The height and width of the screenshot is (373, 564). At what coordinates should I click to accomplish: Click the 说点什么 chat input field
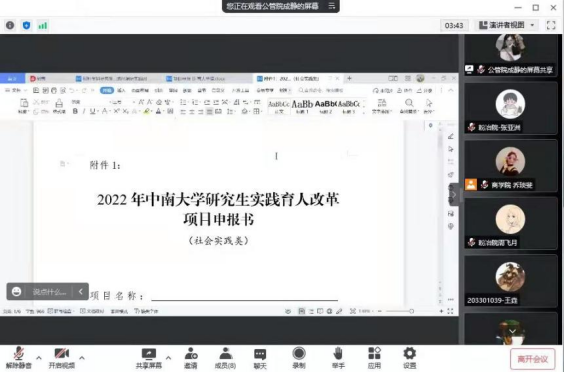[50, 292]
